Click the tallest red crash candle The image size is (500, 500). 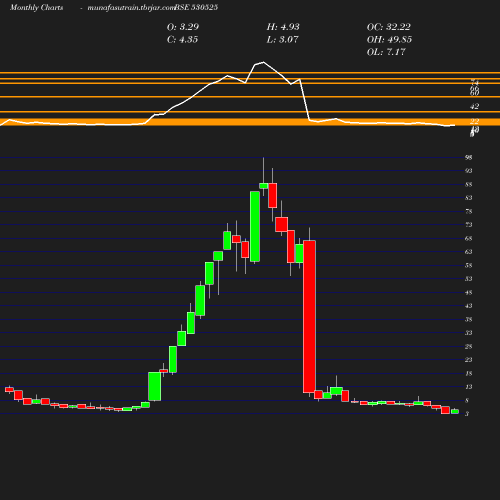coord(309,316)
